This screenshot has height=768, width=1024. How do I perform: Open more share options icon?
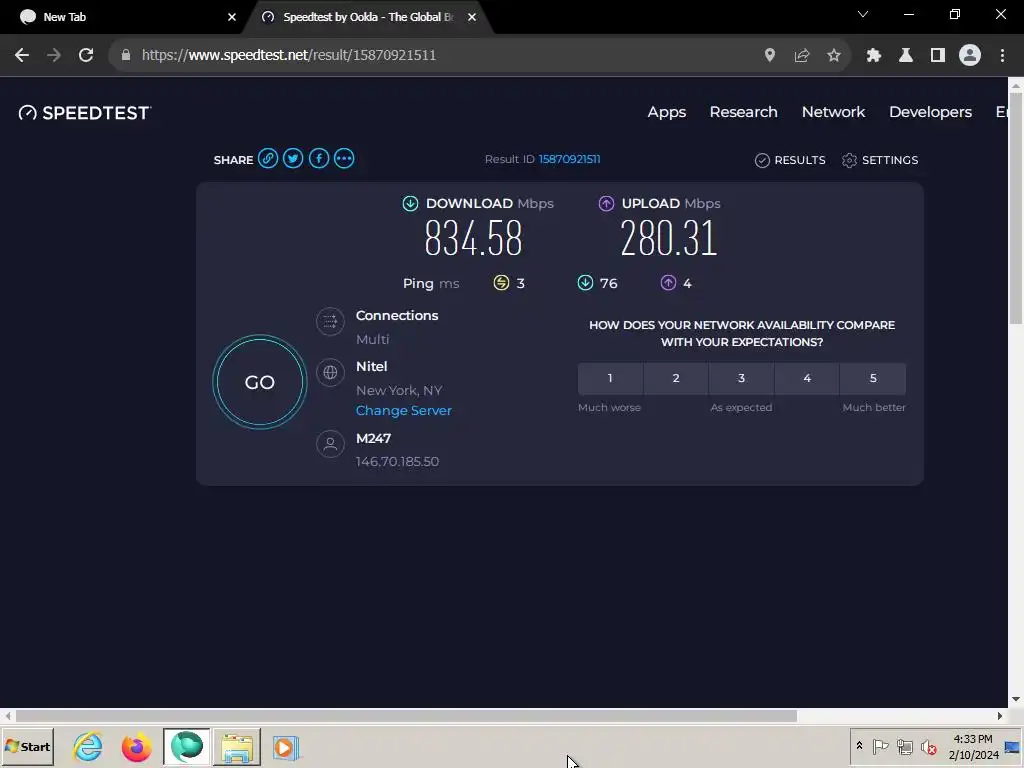(x=344, y=159)
